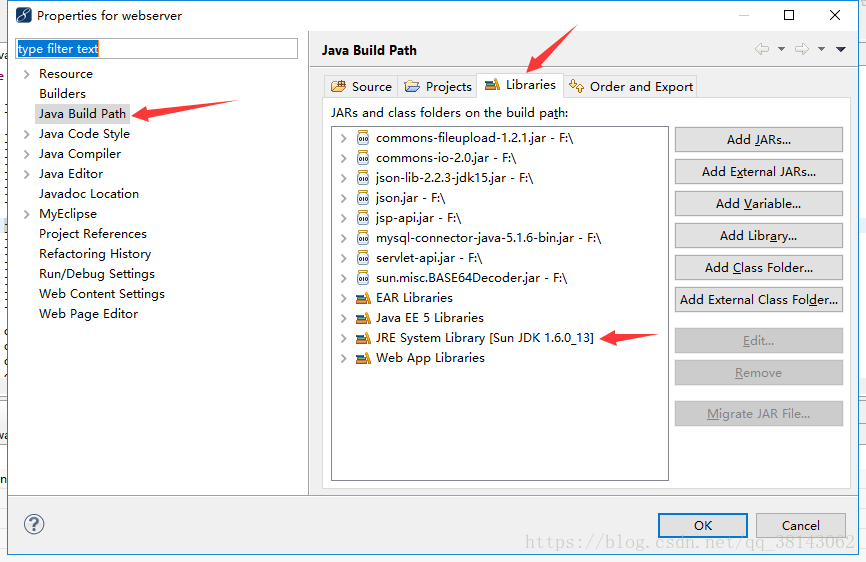The width and height of the screenshot is (866, 562).
Task: Click jar icon of json-lib-2.2.3-jdk15.jar
Action: [x=363, y=178]
